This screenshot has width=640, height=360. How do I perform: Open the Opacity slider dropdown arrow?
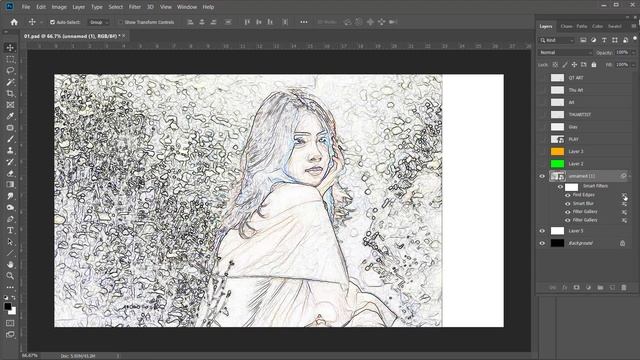coord(633,53)
